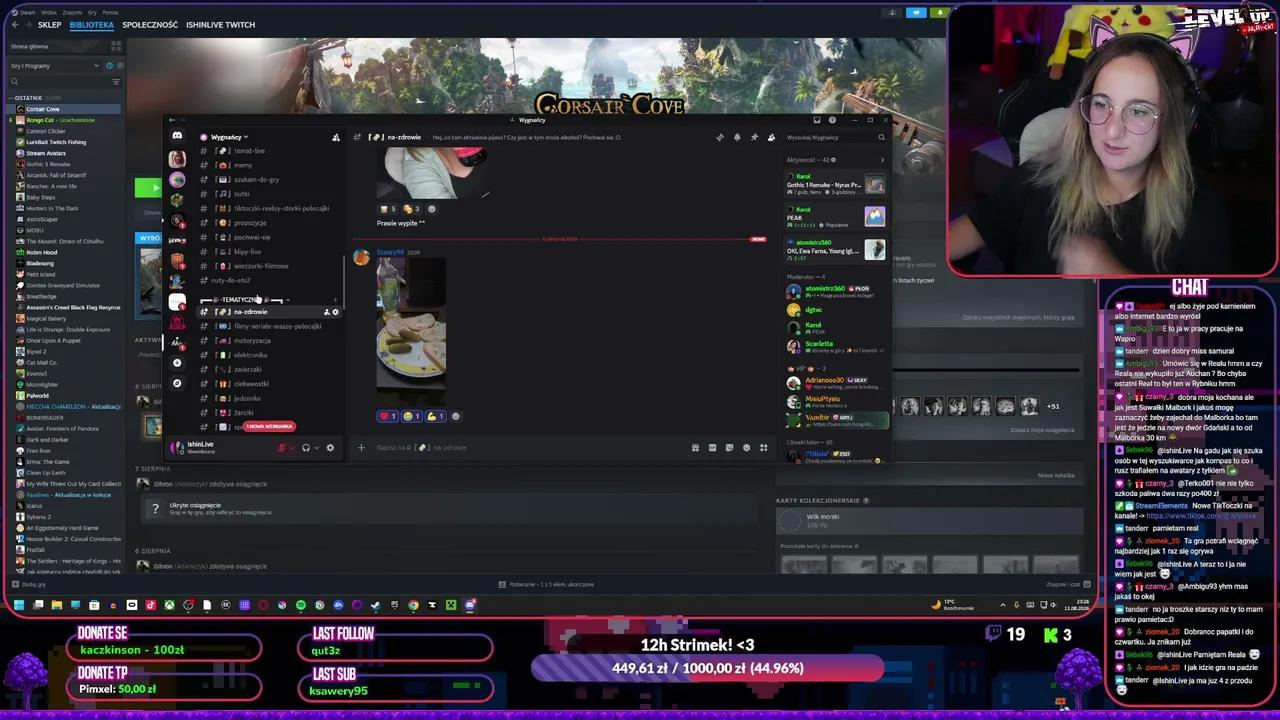Click the attach file plus in message bar
The width and height of the screenshot is (1280, 720).
(361, 448)
